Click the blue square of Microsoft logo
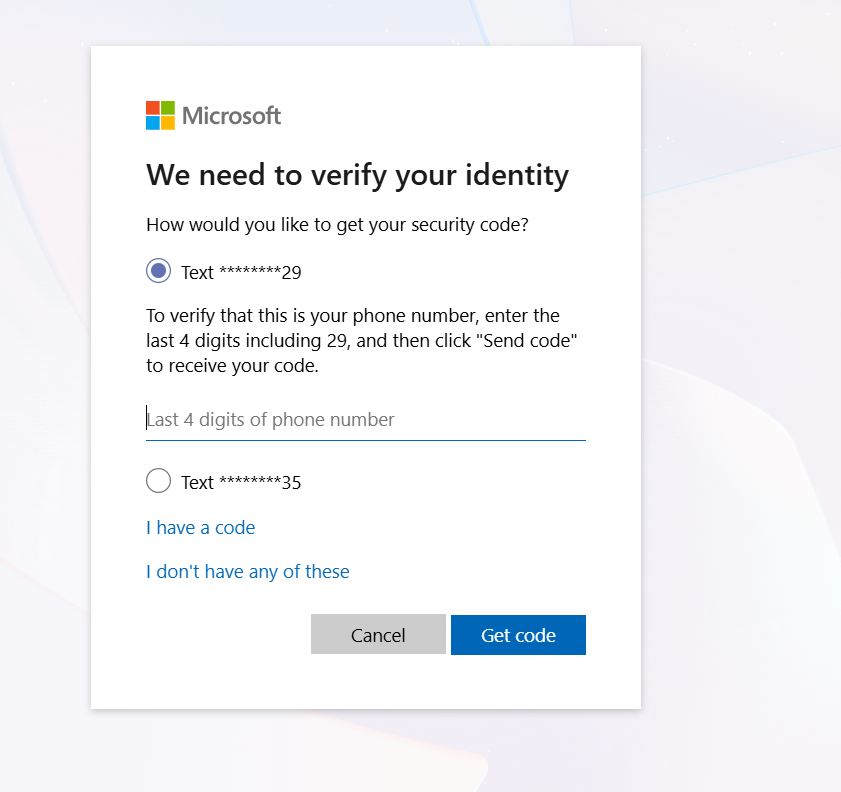This screenshot has width=841, height=792. point(153,123)
